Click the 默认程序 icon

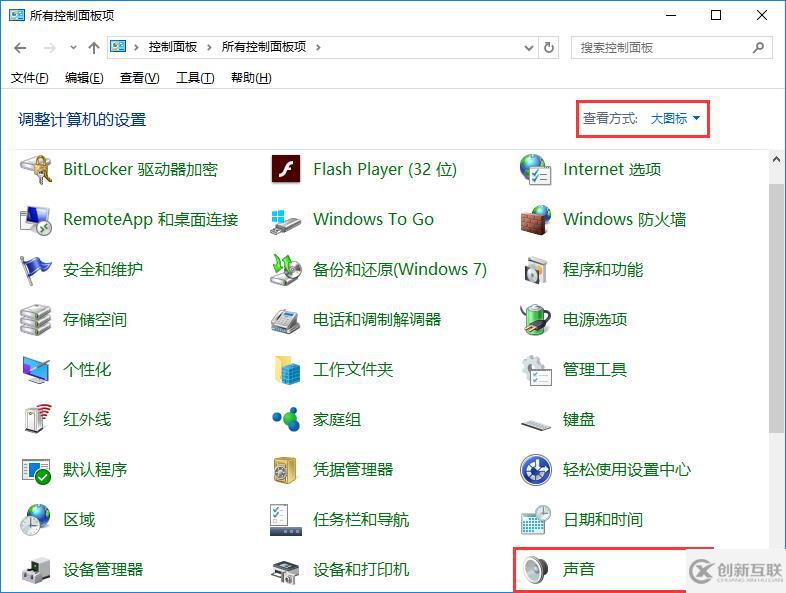pyautogui.click(x=36, y=471)
